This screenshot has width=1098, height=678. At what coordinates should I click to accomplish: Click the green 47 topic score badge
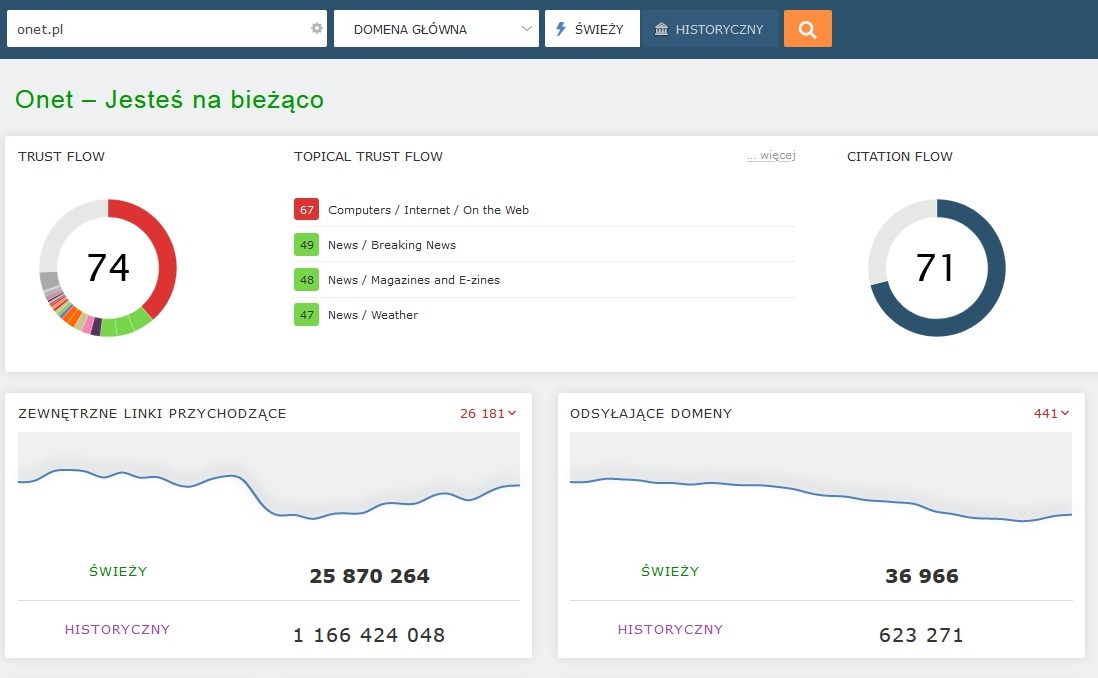pos(307,314)
